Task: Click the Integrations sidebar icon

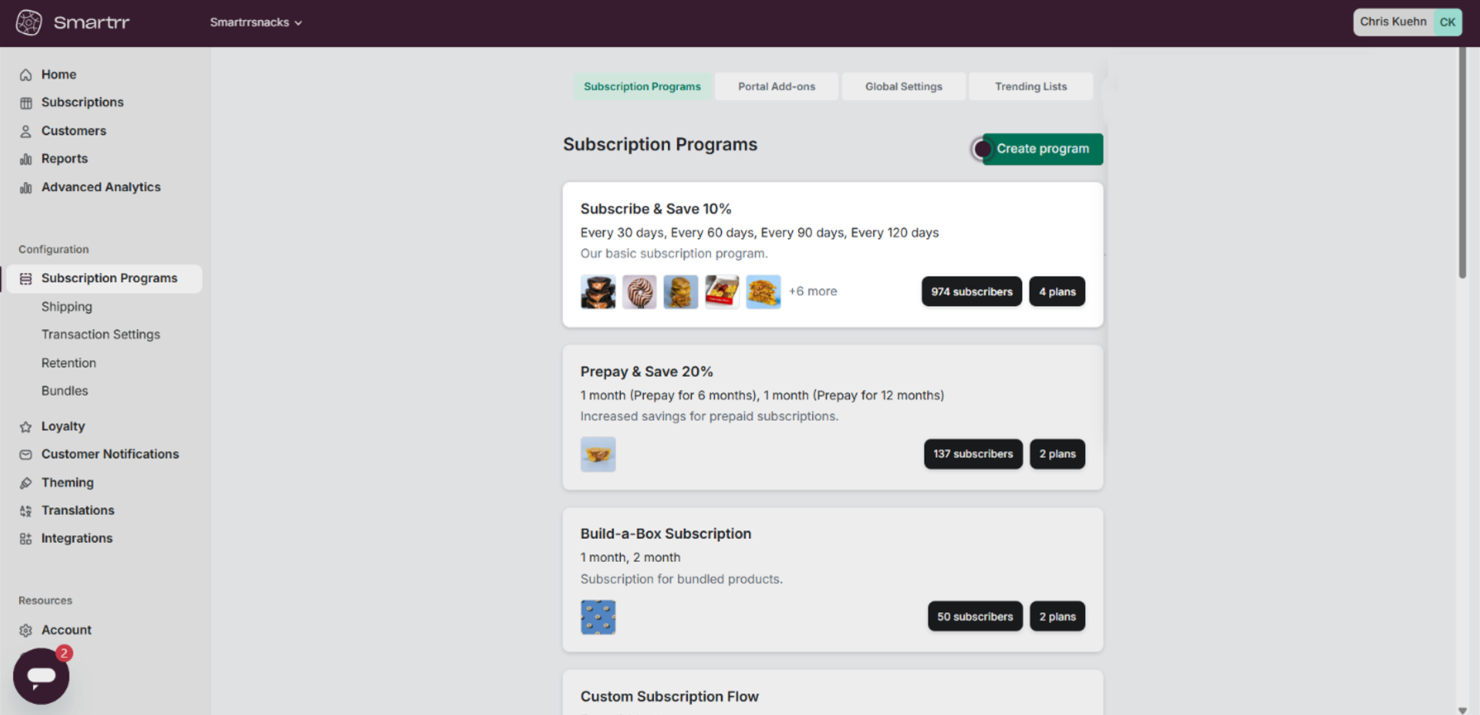Action: coord(28,538)
